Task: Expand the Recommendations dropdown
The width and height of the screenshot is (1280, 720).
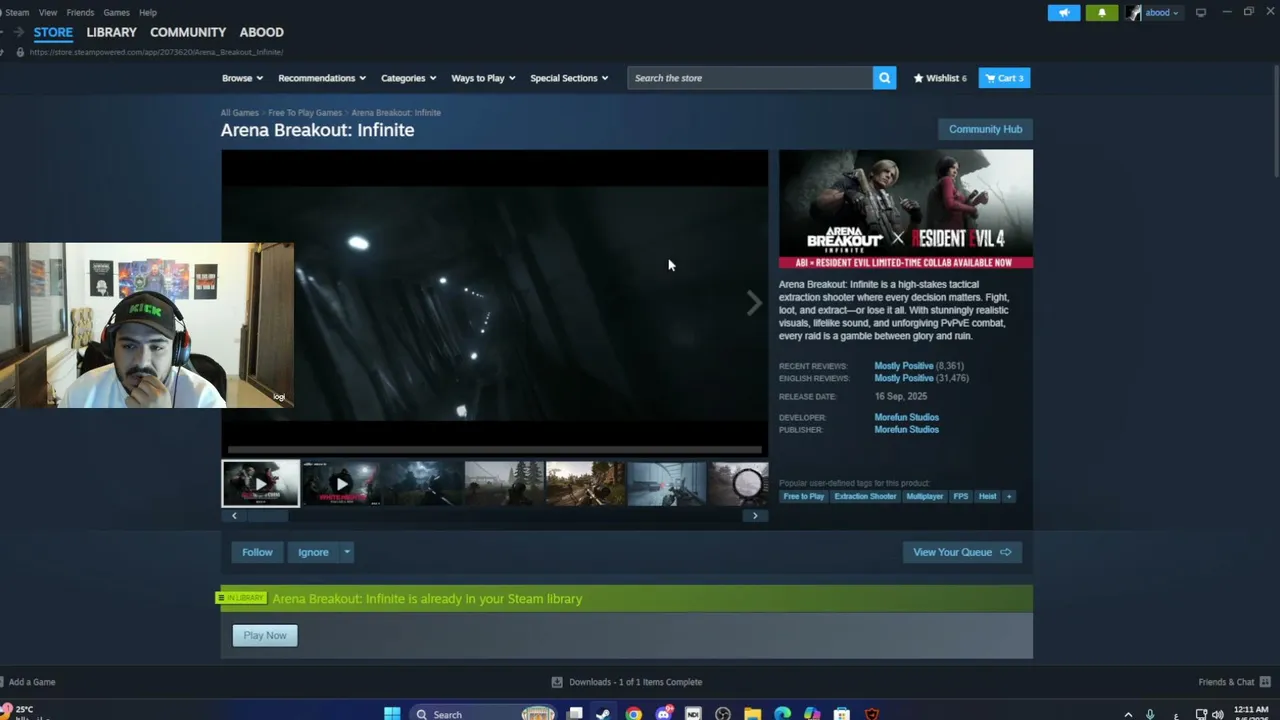Action: (322, 78)
